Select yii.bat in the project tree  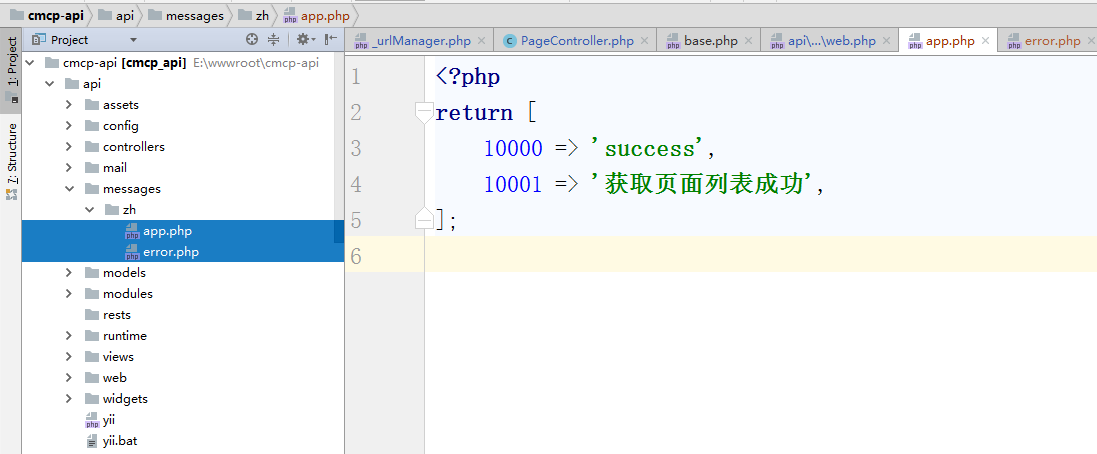183,441
